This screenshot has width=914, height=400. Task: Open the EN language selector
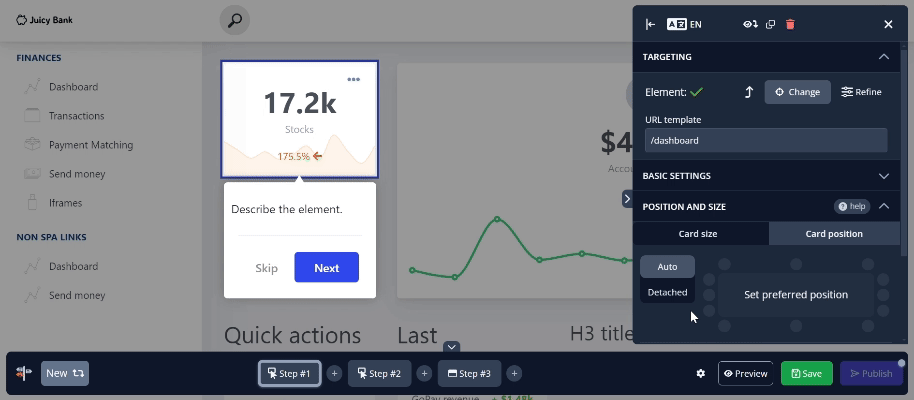pyautogui.click(x=684, y=24)
